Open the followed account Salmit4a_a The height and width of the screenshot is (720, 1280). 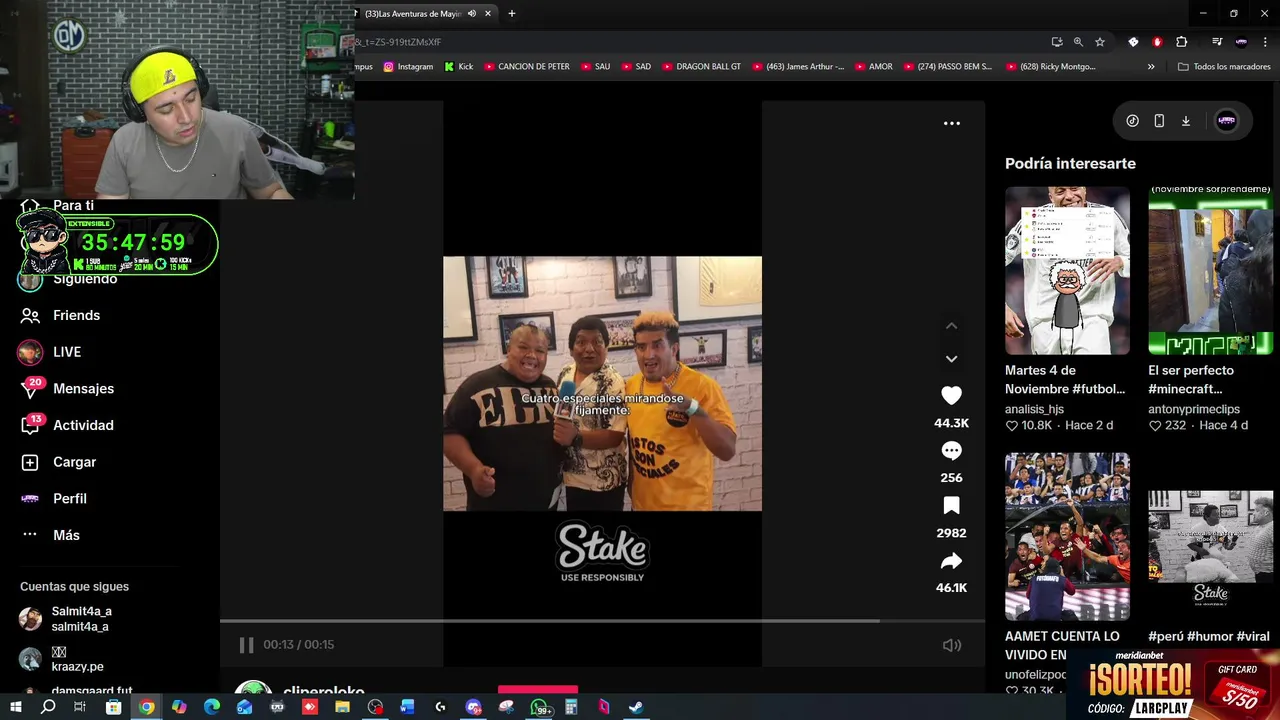click(66, 619)
